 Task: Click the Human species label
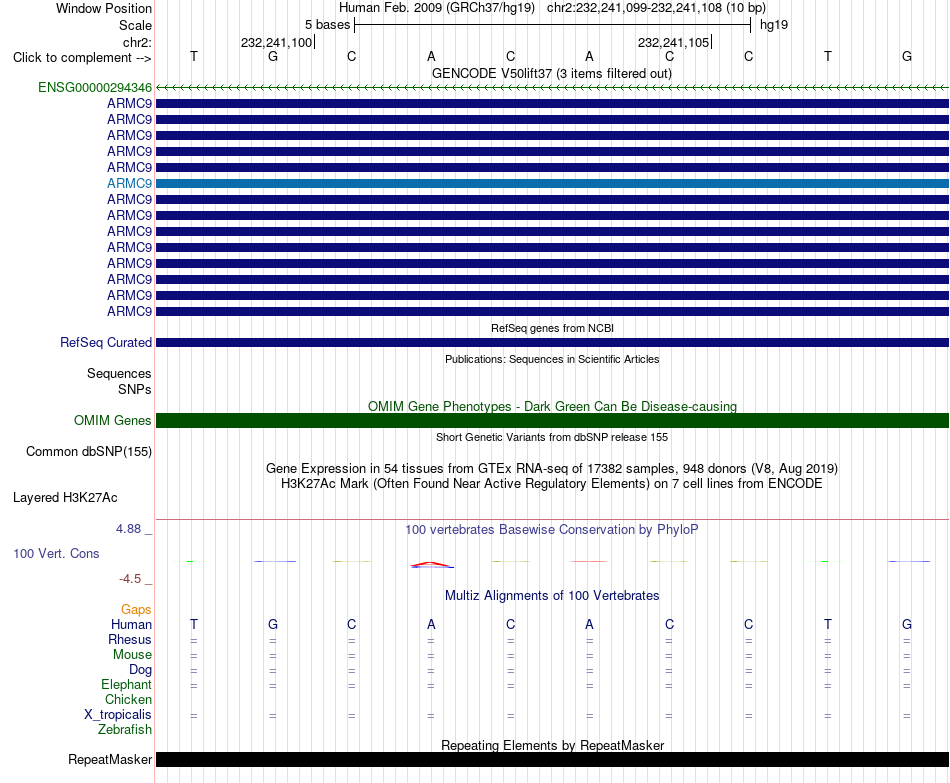tap(131, 625)
